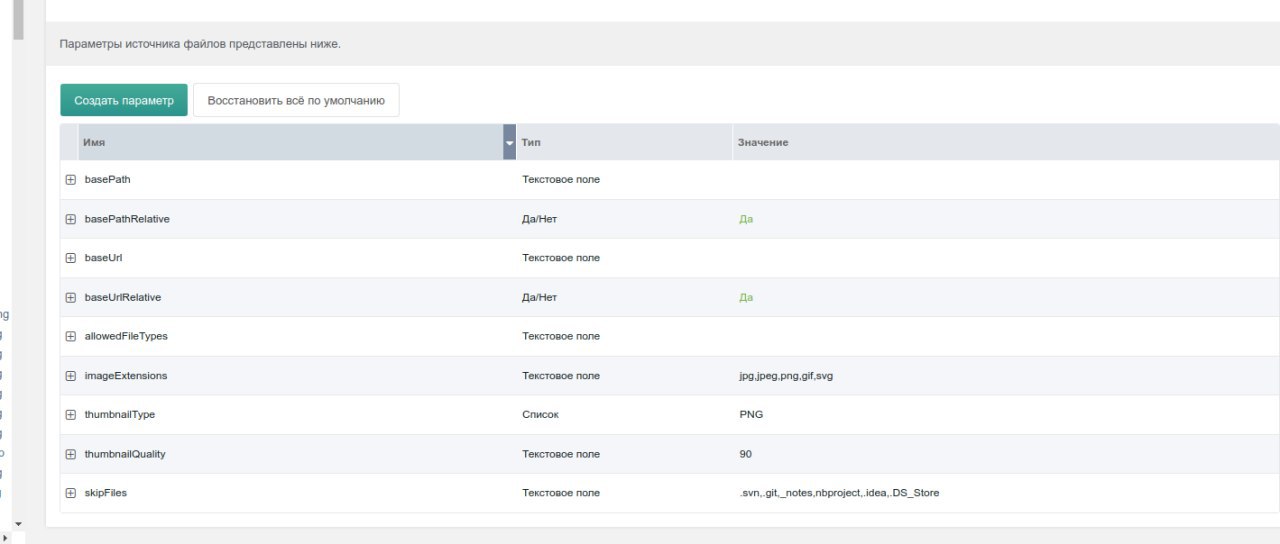
Task: Click plus icon beside thumbnailType
Action: click(x=71, y=415)
